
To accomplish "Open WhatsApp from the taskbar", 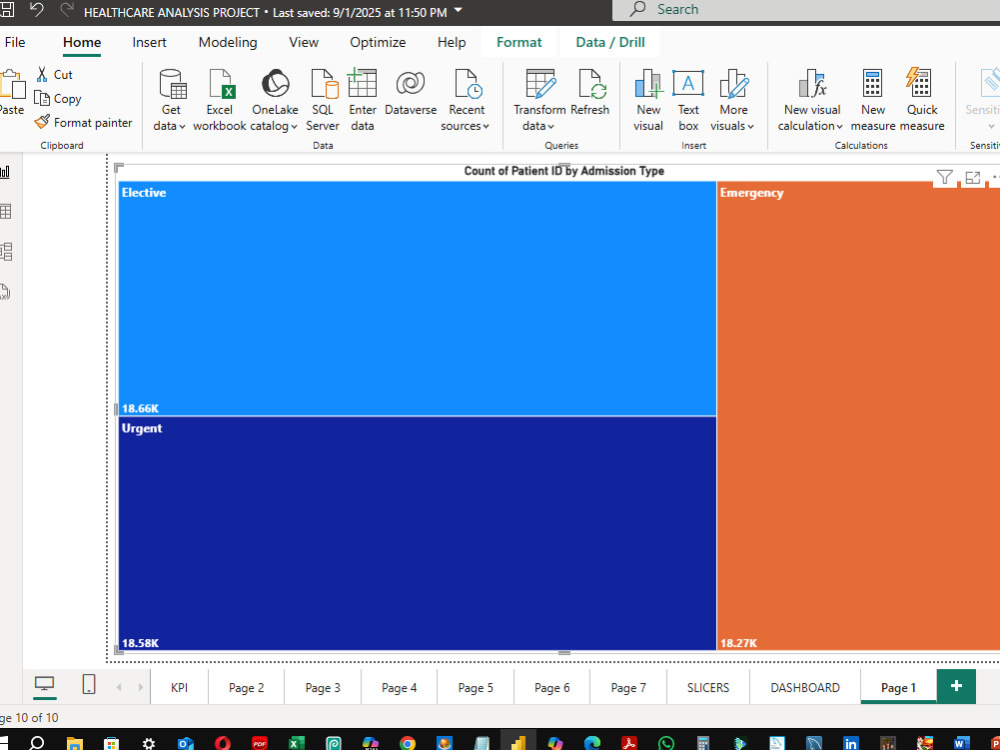I will tap(666, 743).
